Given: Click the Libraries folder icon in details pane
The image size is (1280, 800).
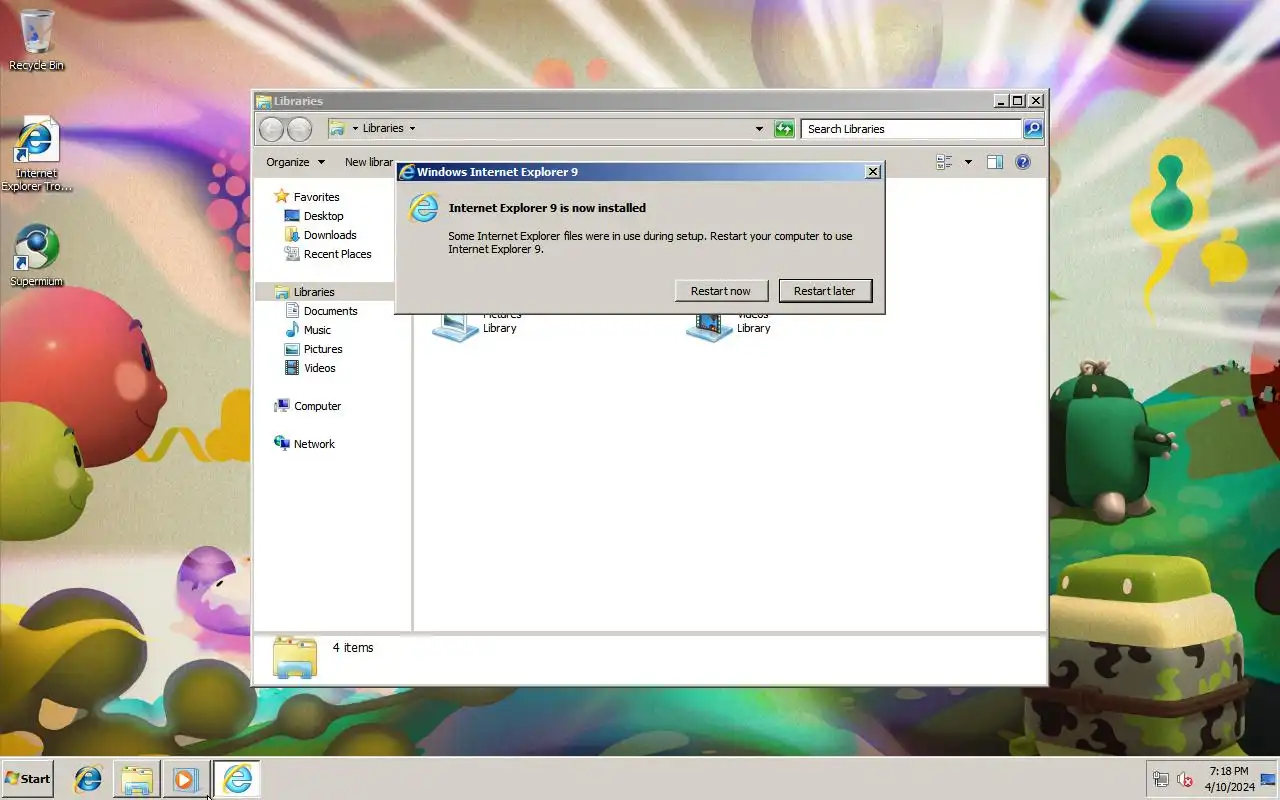Looking at the screenshot, I should (x=294, y=657).
